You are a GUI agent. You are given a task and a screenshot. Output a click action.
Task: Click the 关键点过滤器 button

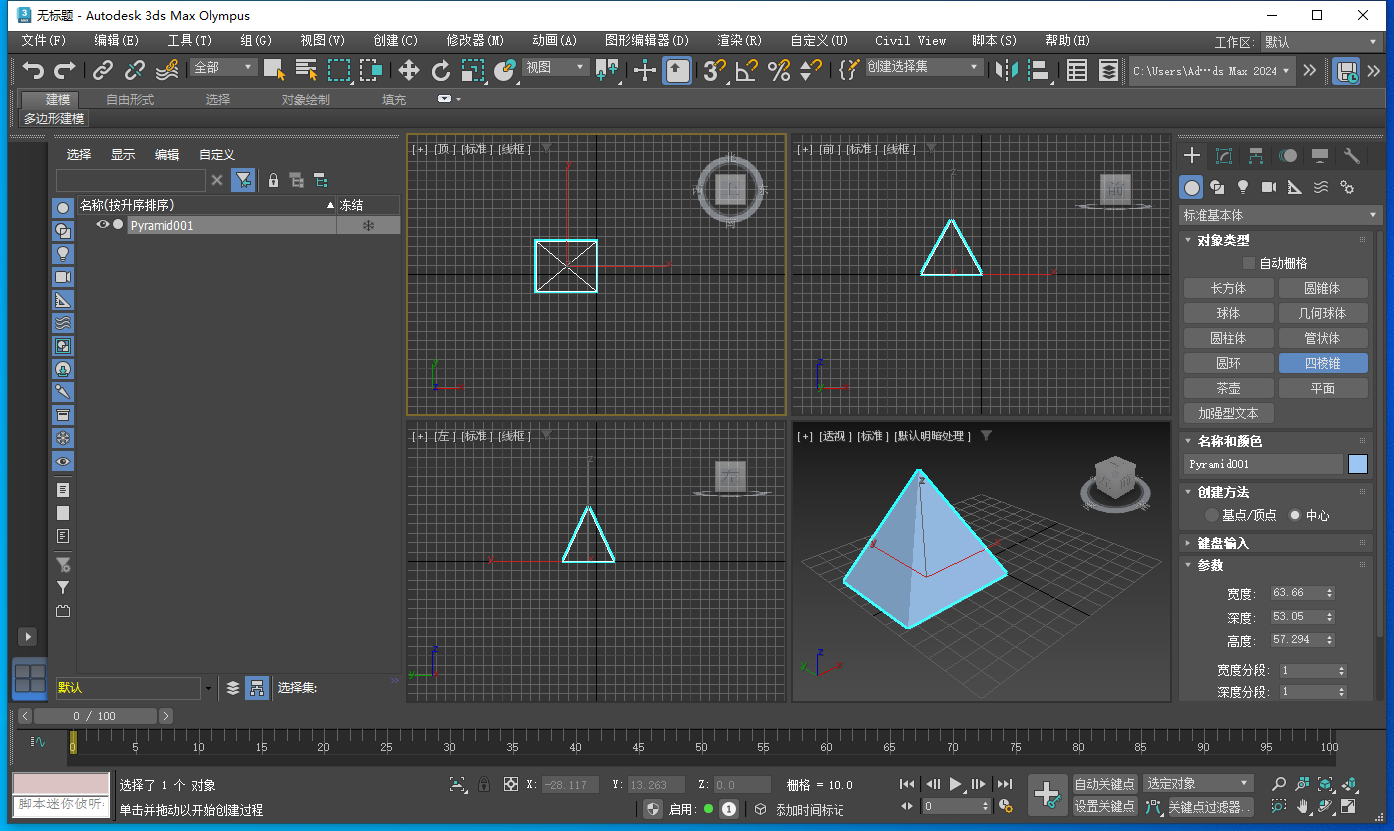click(x=1213, y=806)
